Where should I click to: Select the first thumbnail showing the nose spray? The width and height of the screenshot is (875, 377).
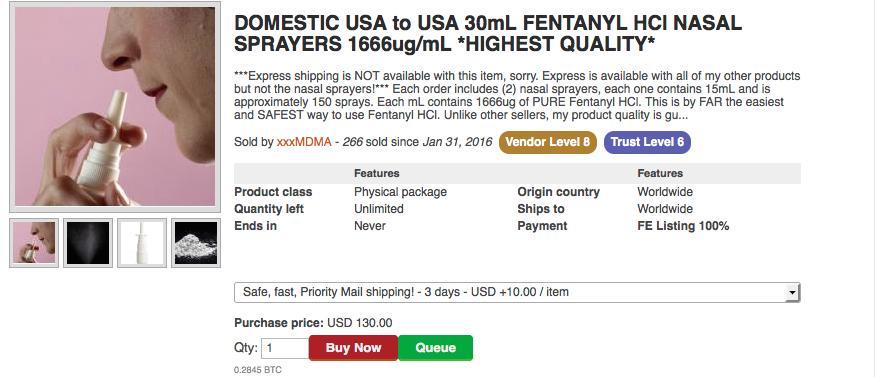(34, 243)
